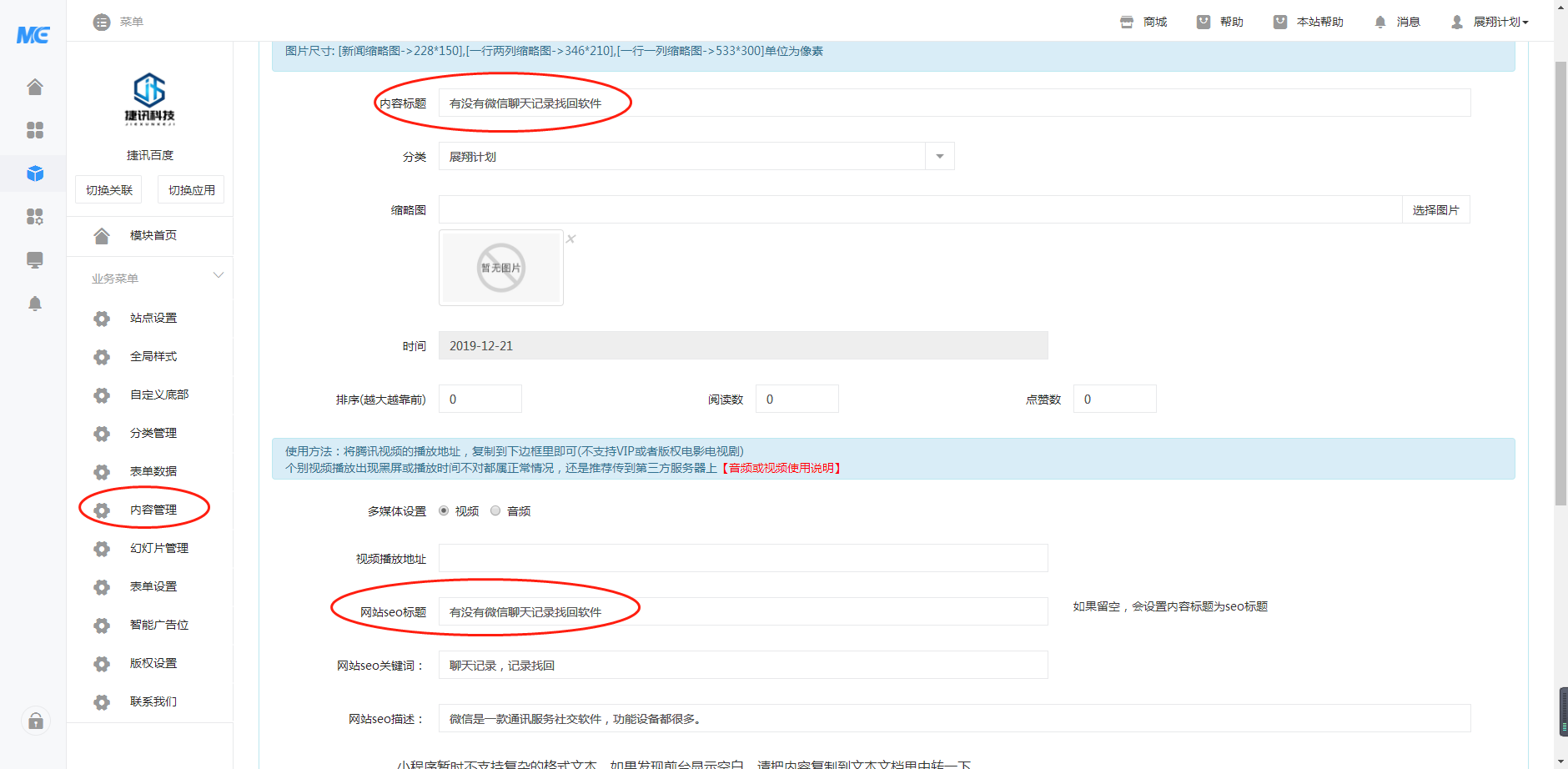
Task: Open 商城 in top navigation
Action: [x=1155, y=22]
